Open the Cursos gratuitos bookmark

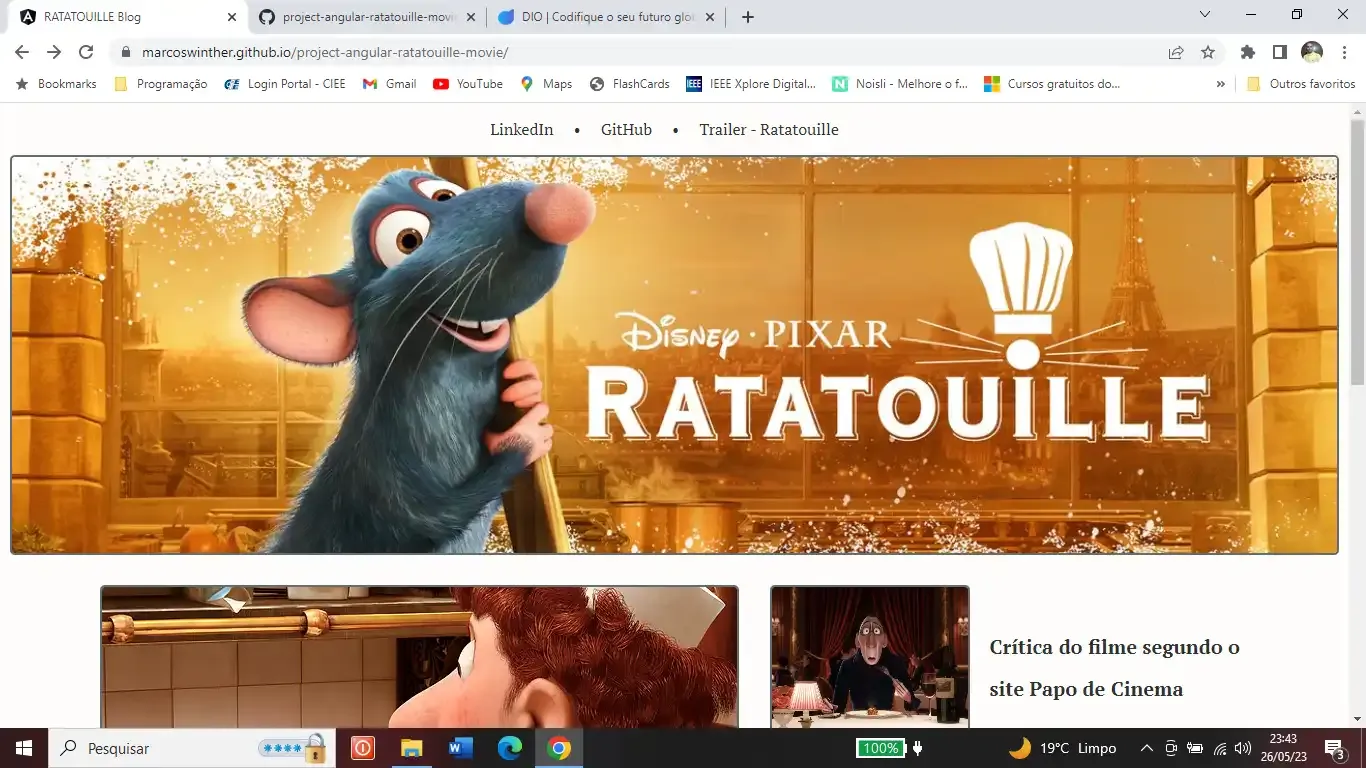(x=1052, y=84)
